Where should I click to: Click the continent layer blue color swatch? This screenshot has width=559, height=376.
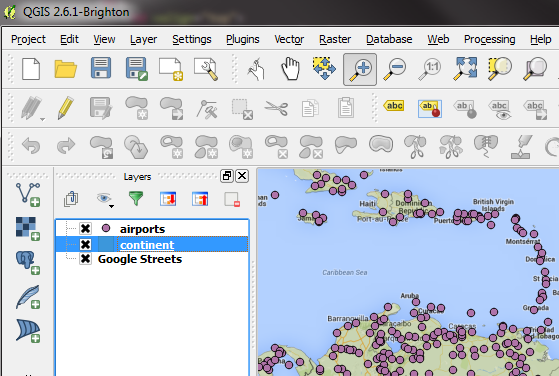[106, 244]
